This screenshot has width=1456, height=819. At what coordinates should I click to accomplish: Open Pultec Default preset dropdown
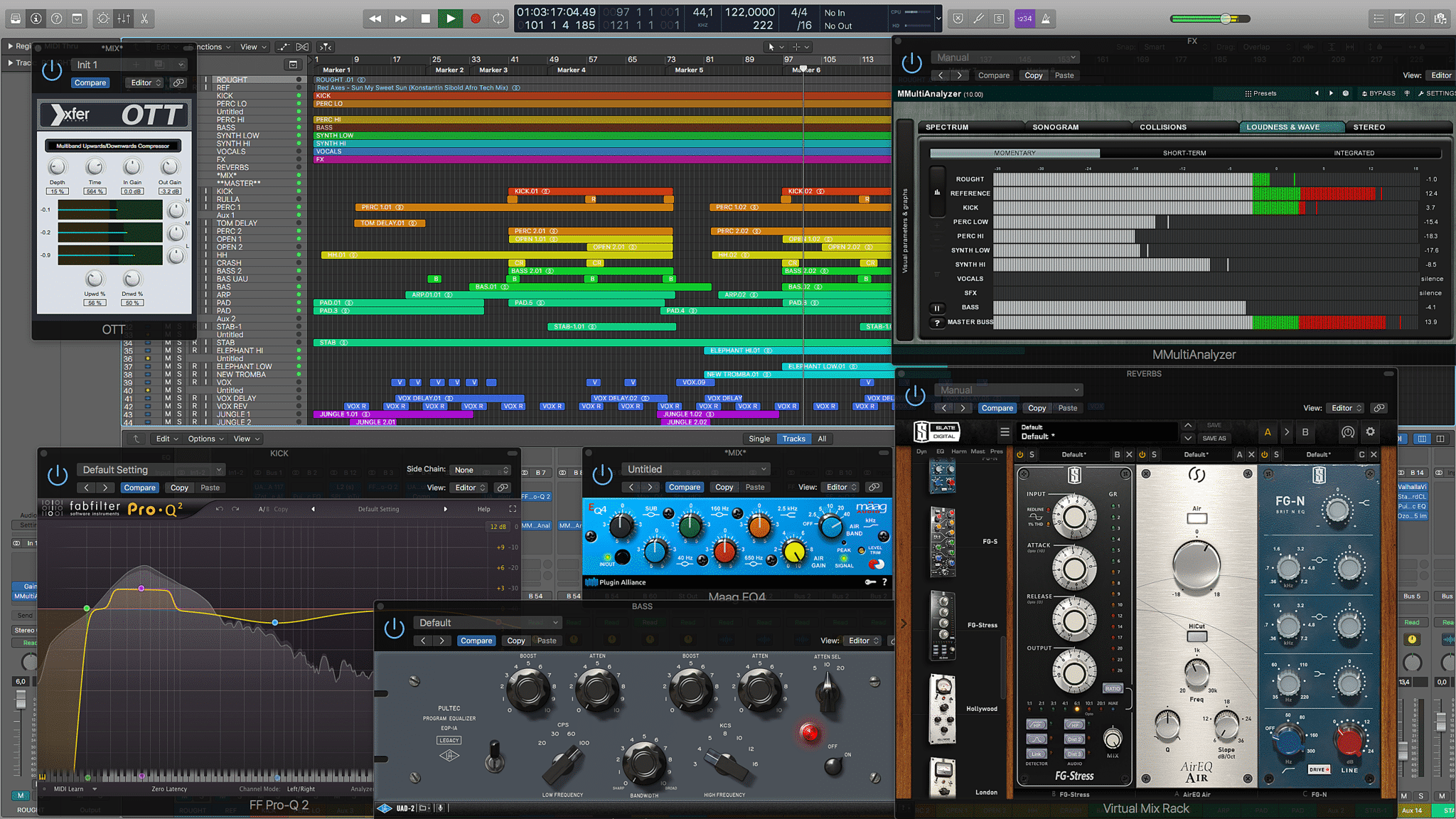tap(488, 623)
